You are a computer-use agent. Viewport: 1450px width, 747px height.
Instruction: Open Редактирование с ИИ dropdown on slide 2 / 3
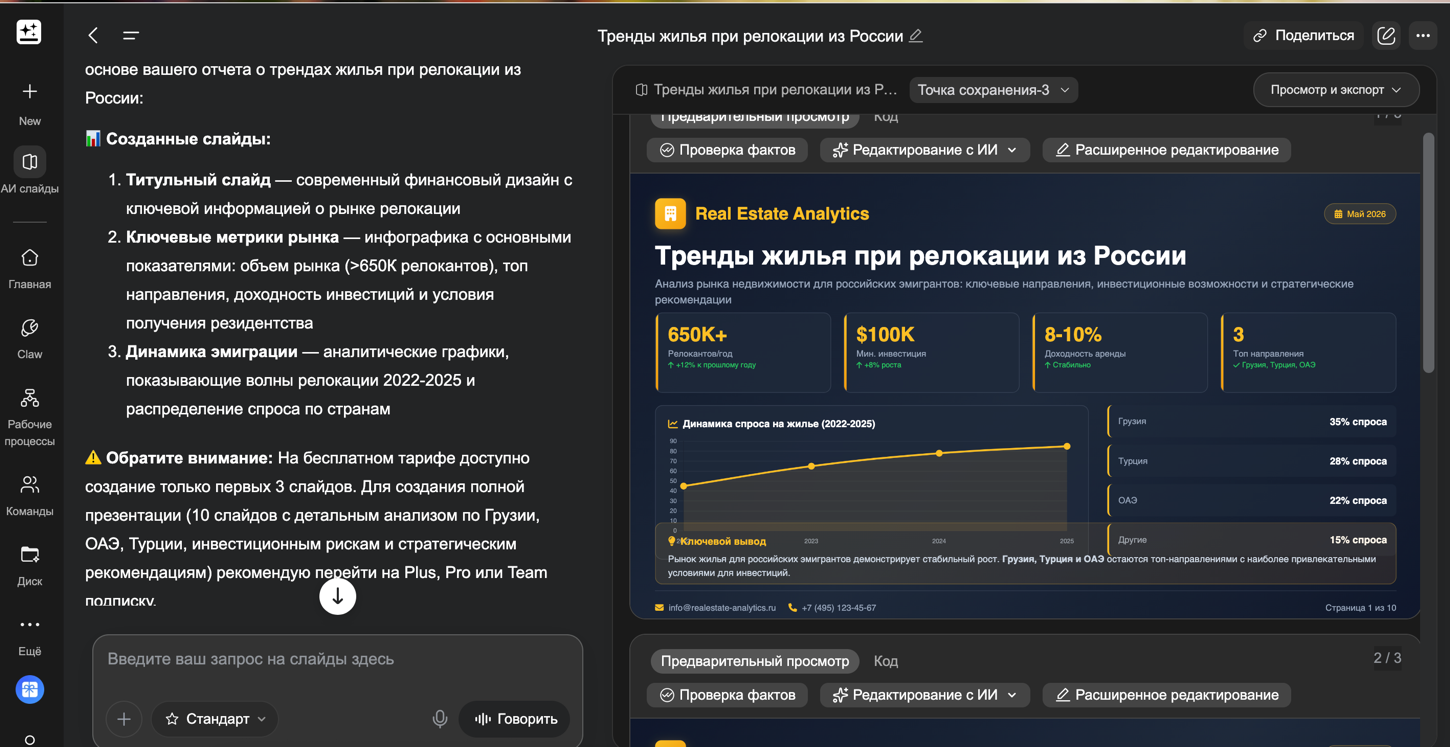click(x=925, y=695)
